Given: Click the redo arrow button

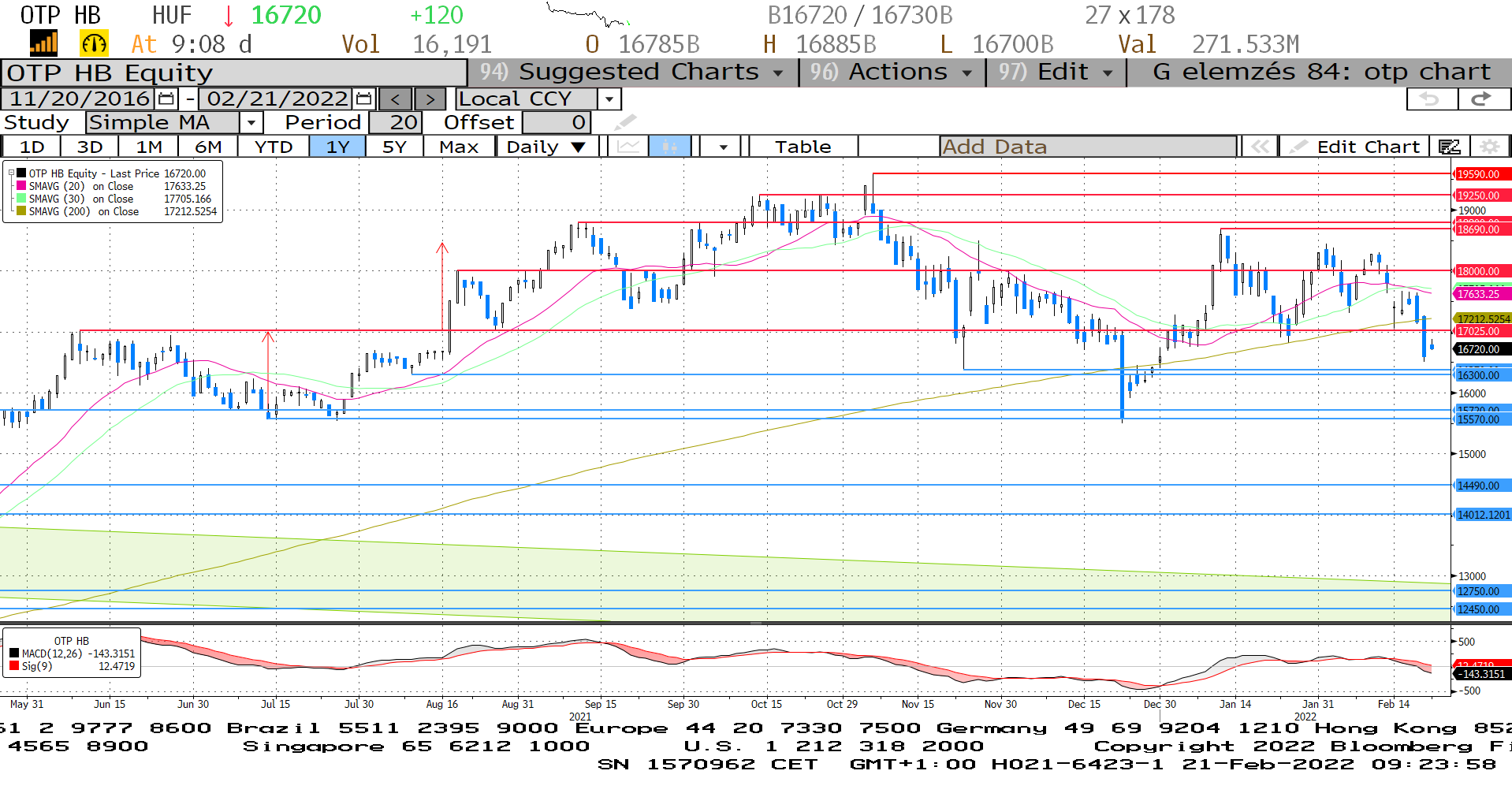Looking at the screenshot, I should tap(1484, 99).
